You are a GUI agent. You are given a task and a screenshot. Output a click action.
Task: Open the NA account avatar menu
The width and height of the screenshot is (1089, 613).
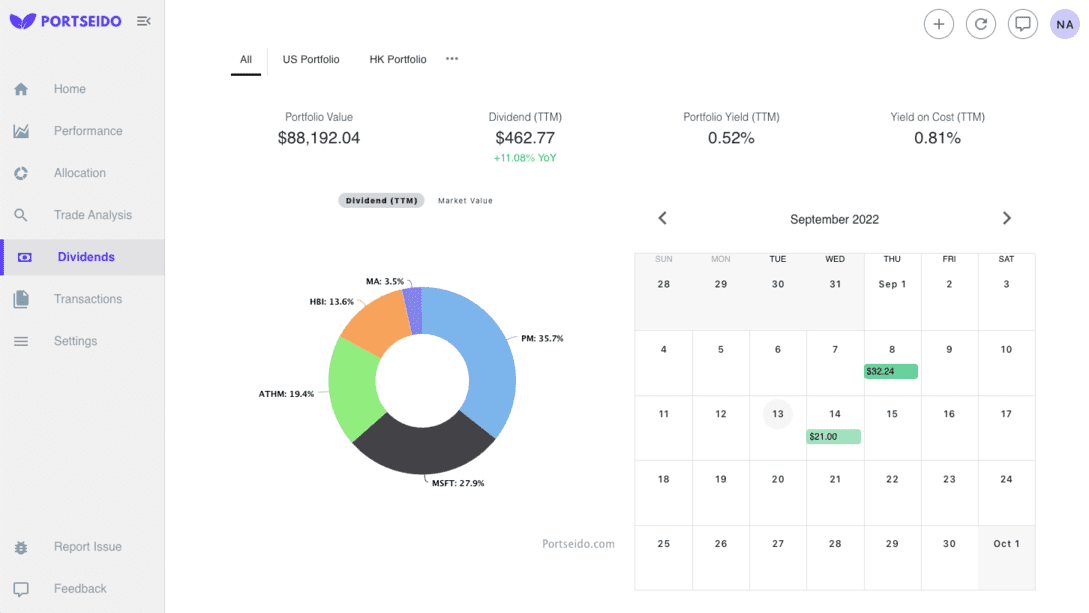pyautogui.click(x=1064, y=24)
